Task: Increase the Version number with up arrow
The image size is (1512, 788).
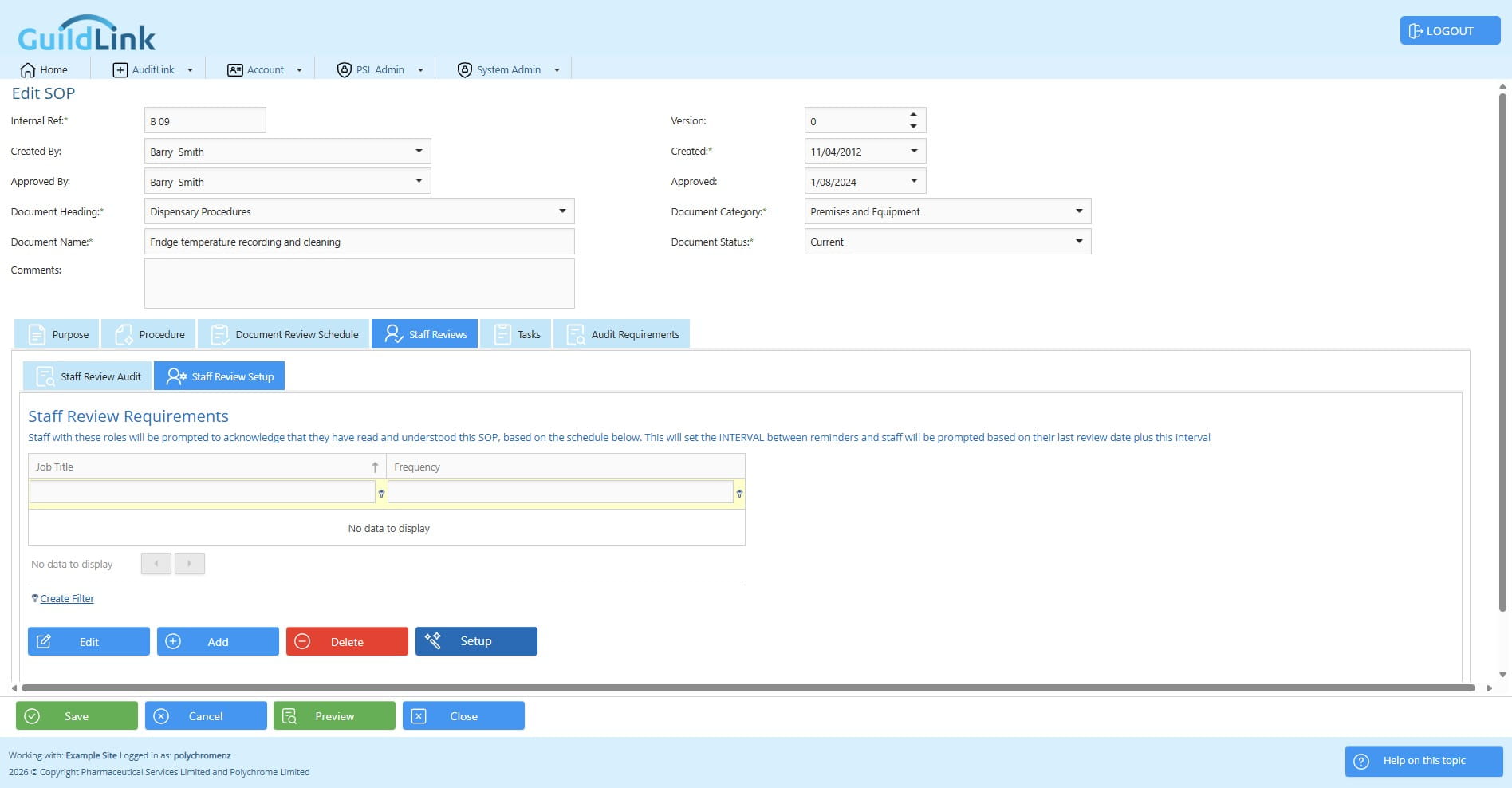Action: (x=913, y=115)
